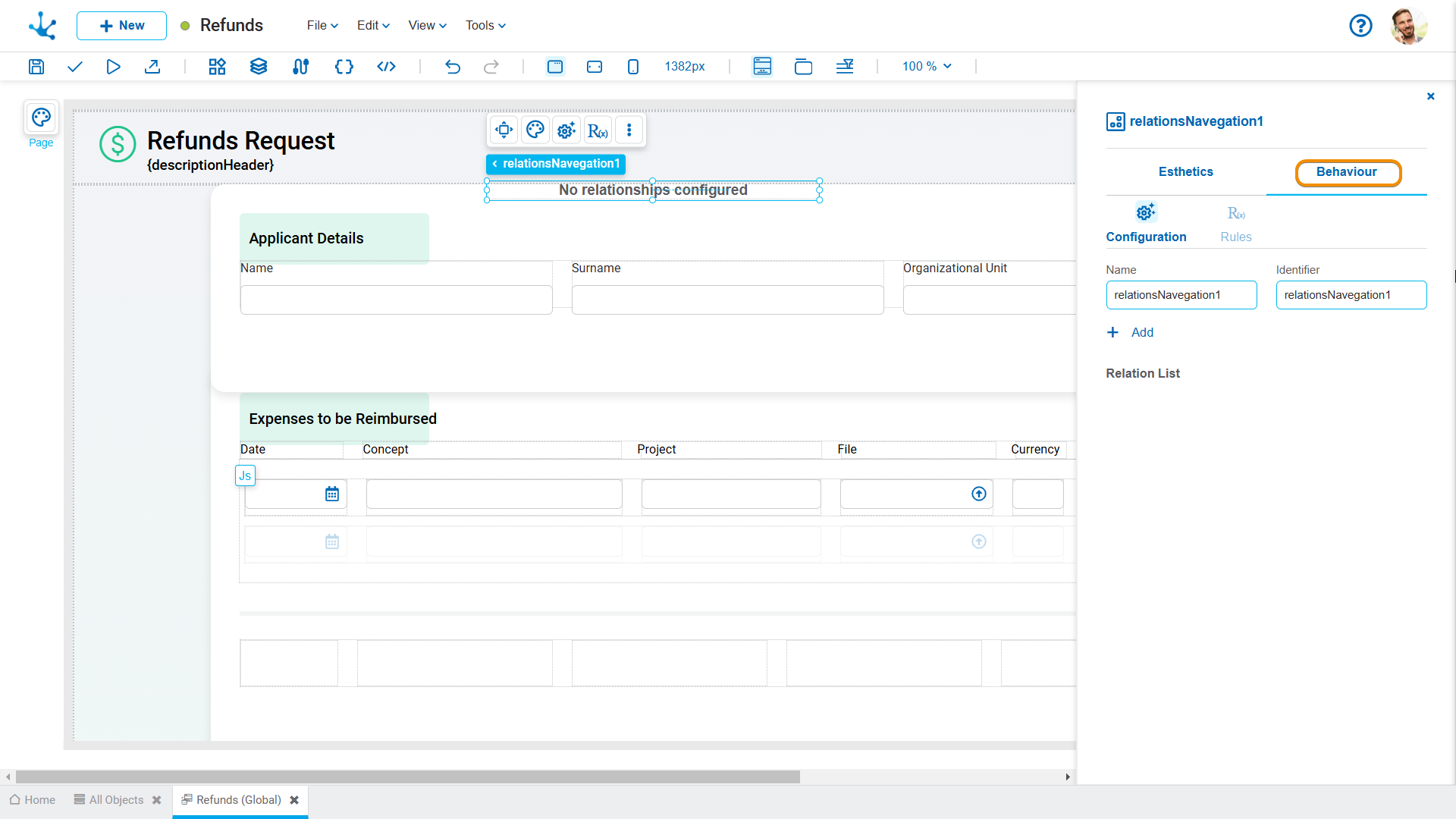Click the Save icon in toolbar
1456x819 pixels.
click(x=36, y=67)
